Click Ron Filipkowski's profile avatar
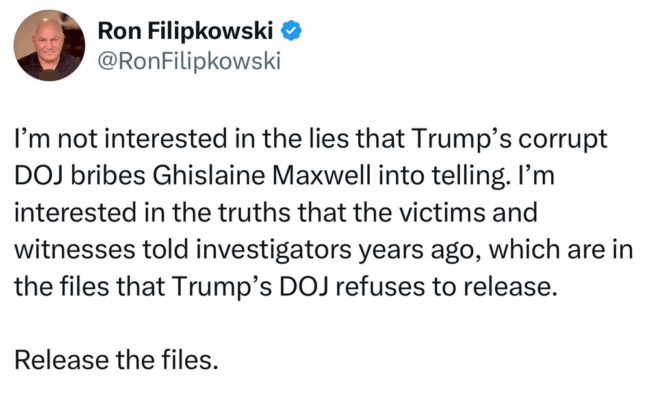 49,45
